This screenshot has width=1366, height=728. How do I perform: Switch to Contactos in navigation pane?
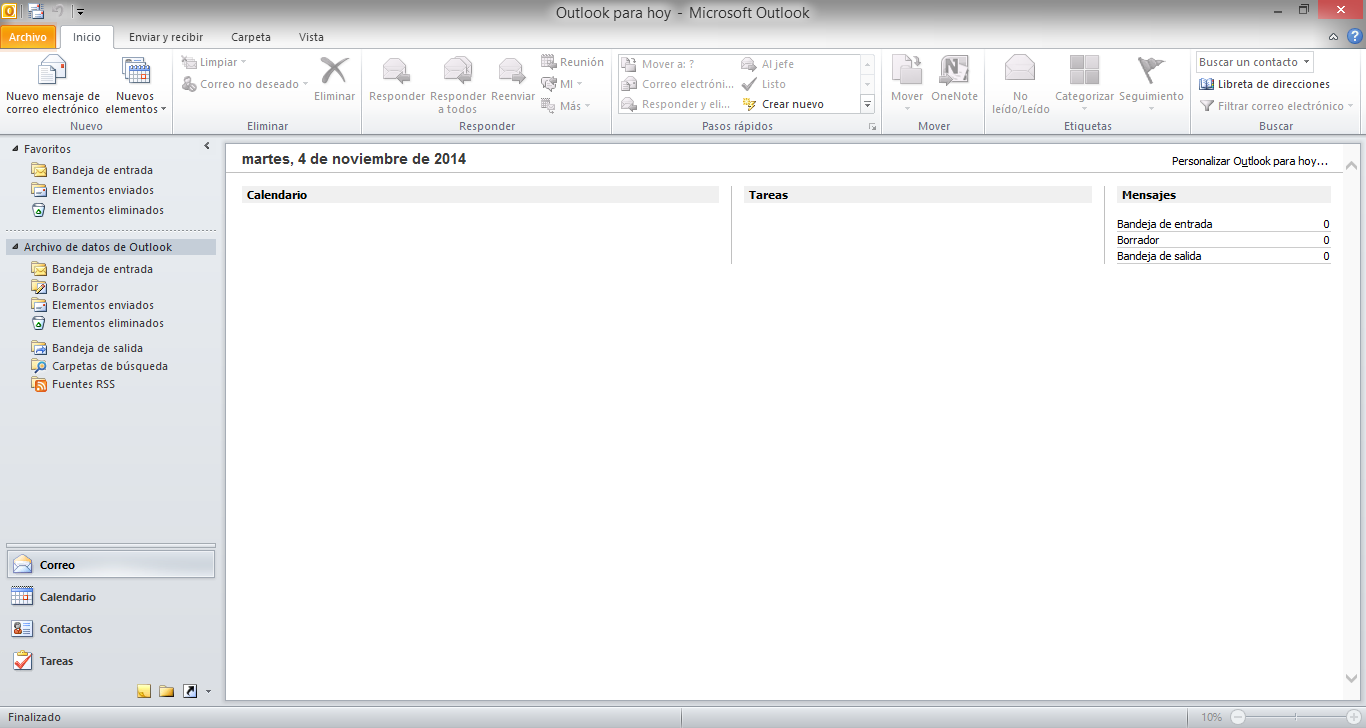[x=110, y=629]
